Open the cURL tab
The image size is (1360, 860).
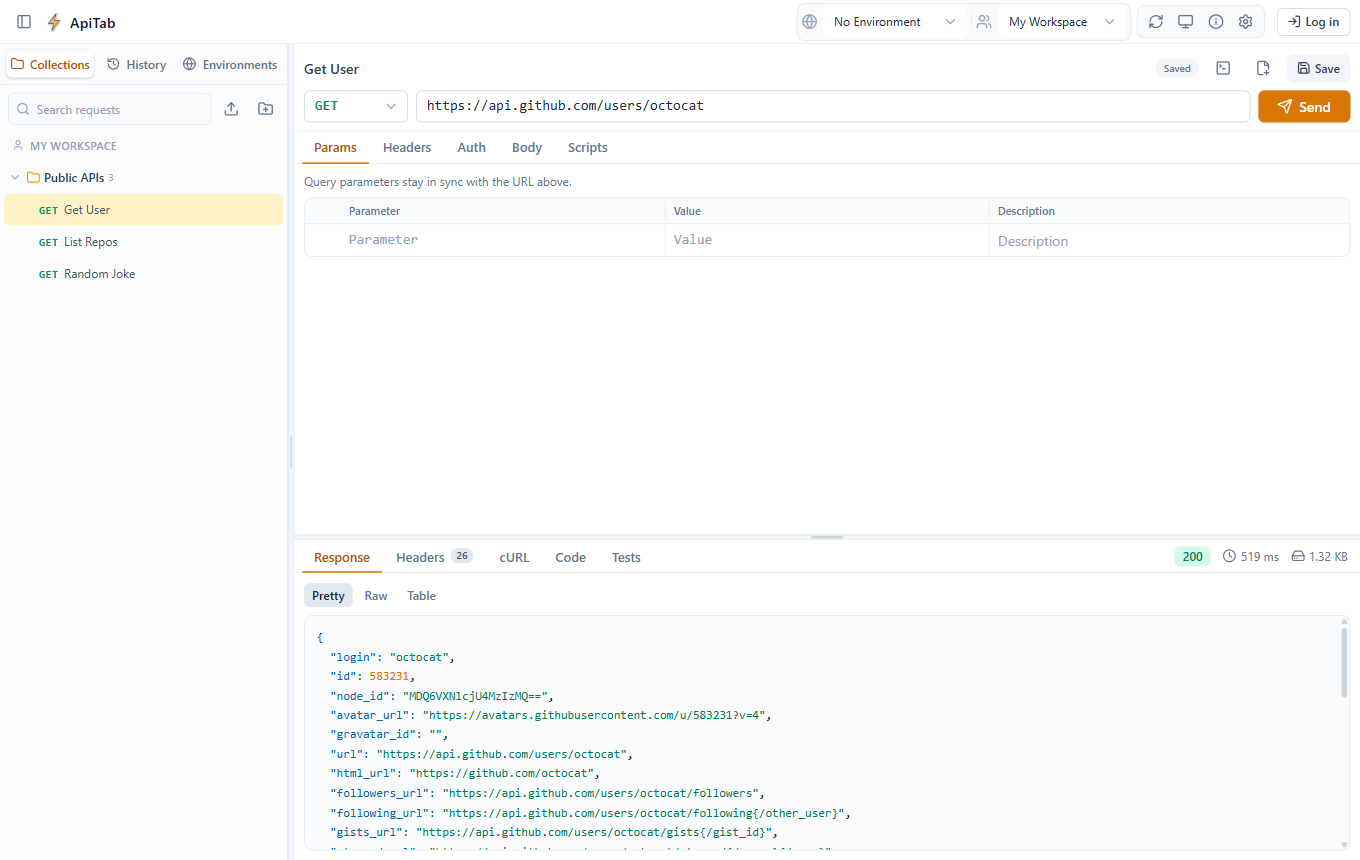[514, 558]
